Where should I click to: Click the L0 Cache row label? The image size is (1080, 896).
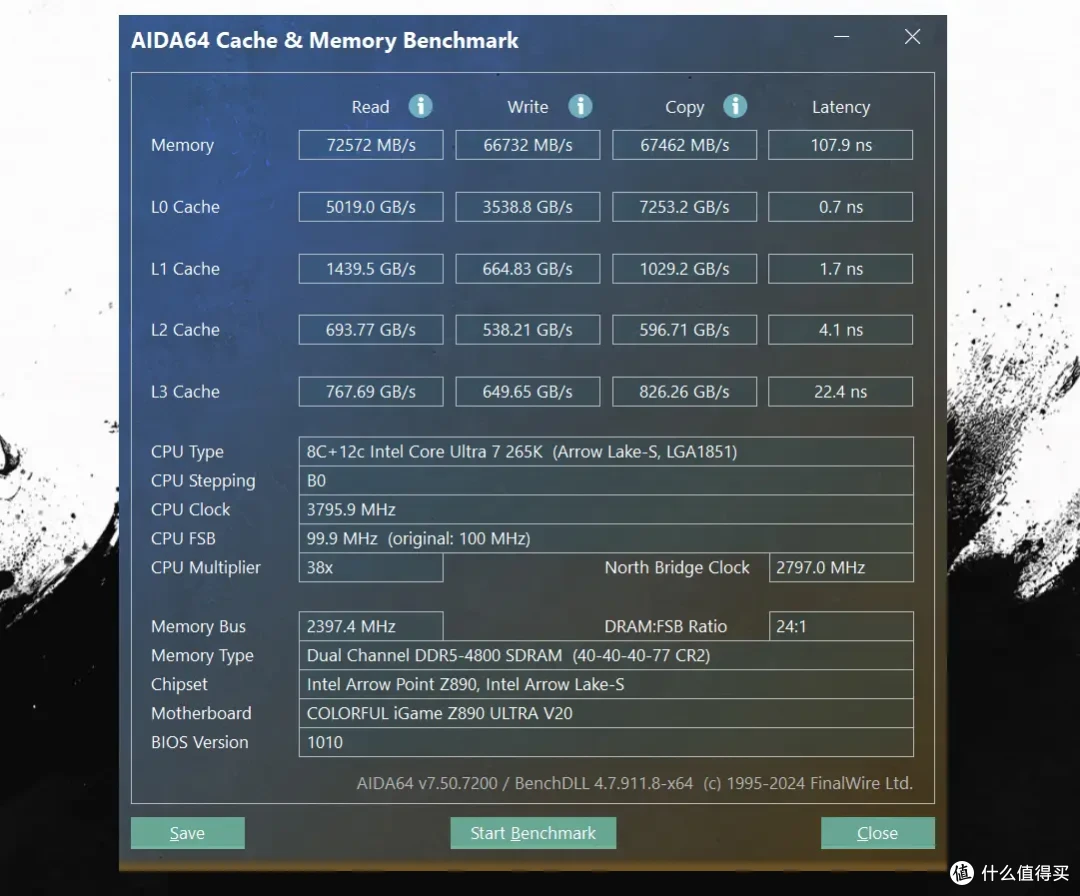point(185,207)
